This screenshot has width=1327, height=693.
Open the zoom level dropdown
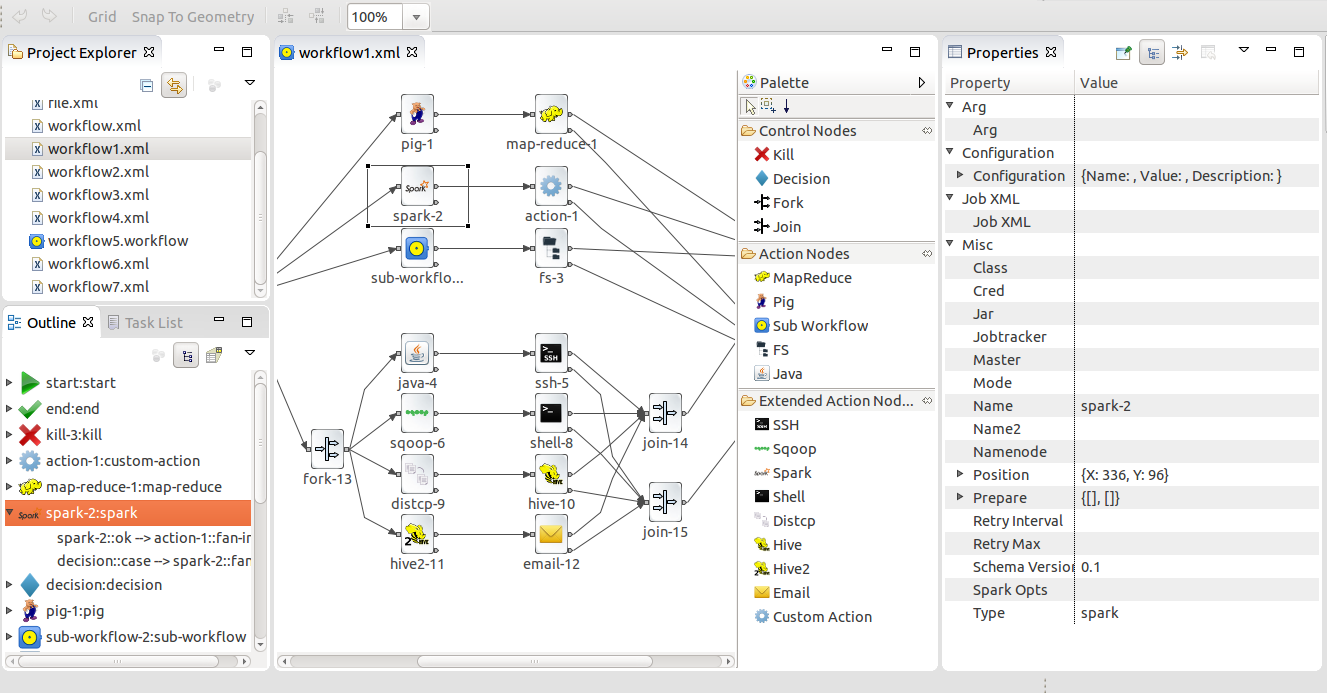click(414, 16)
